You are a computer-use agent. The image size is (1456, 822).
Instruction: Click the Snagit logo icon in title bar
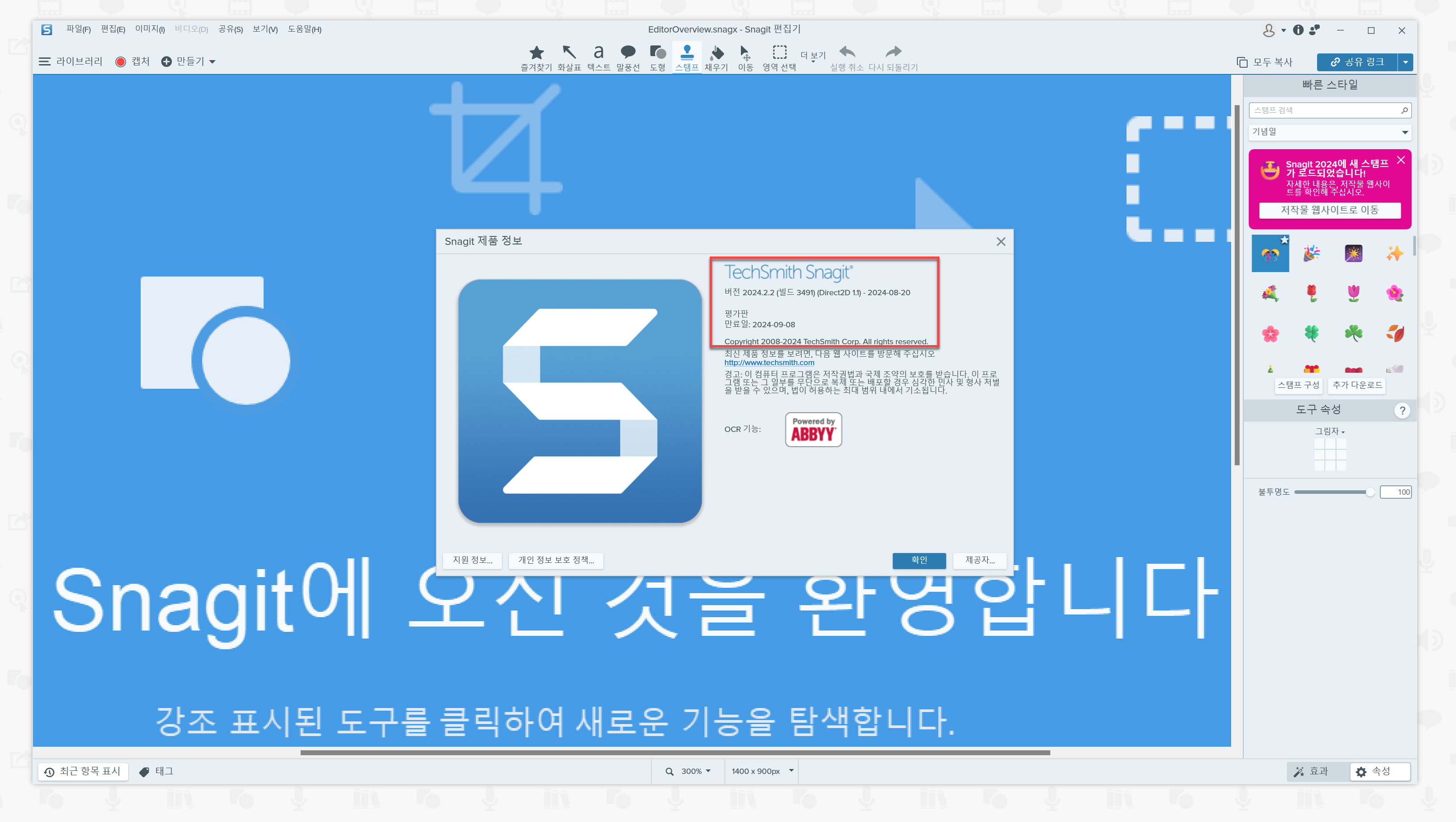[46, 29]
